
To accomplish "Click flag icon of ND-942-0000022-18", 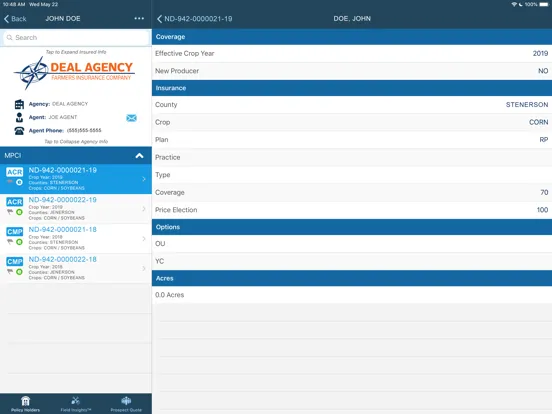I will pyautogui.click(x=10, y=272).
